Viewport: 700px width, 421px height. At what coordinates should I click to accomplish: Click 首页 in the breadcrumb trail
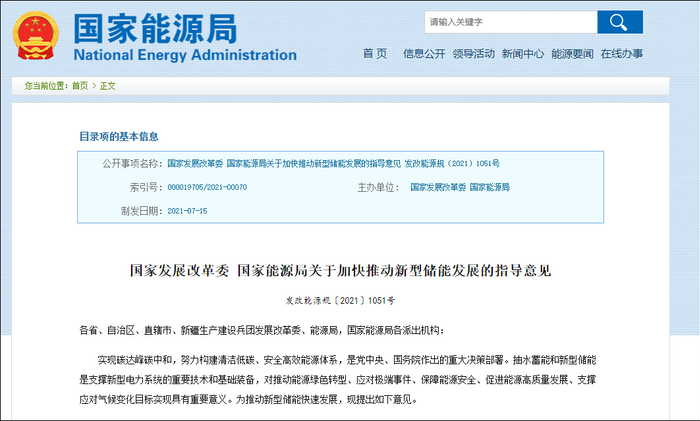pos(80,86)
